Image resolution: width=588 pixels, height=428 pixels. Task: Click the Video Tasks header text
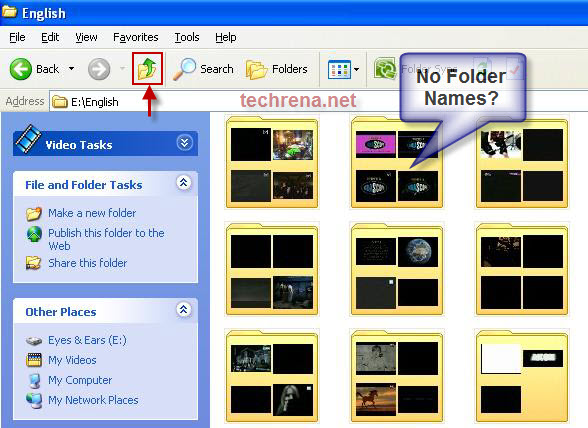click(x=79, y=145)
